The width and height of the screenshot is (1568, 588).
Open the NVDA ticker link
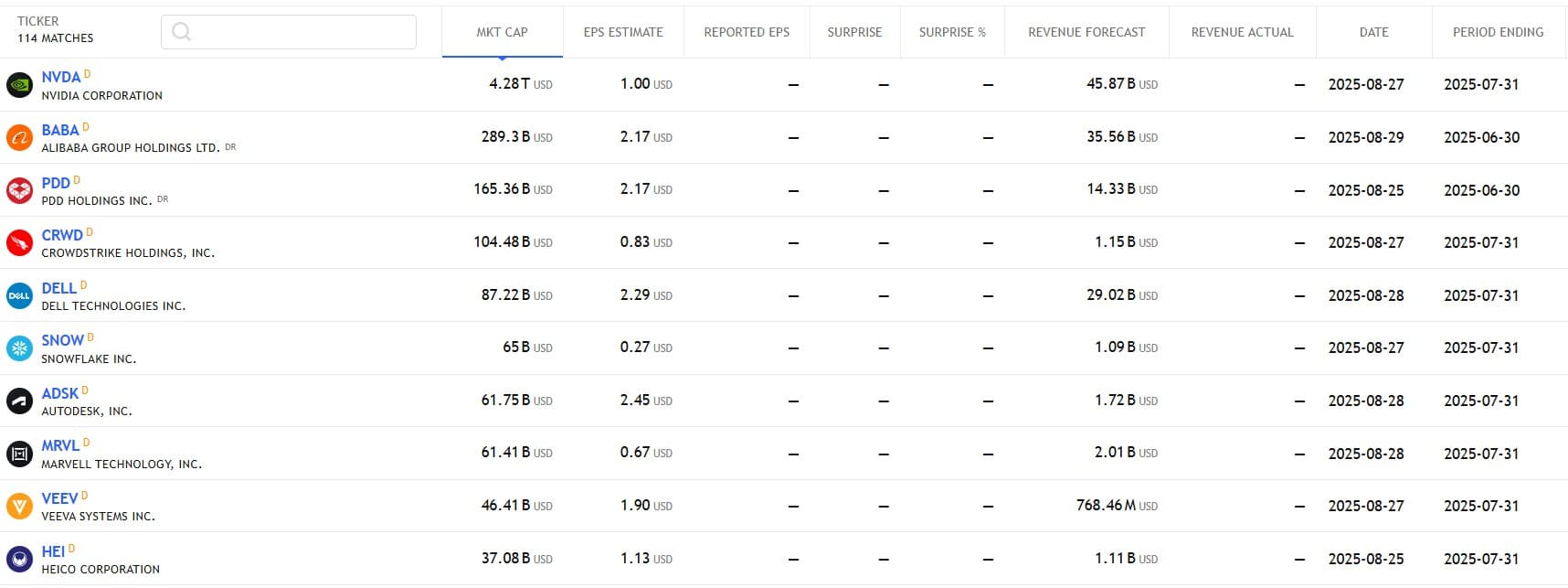click(x=61, y=78)
